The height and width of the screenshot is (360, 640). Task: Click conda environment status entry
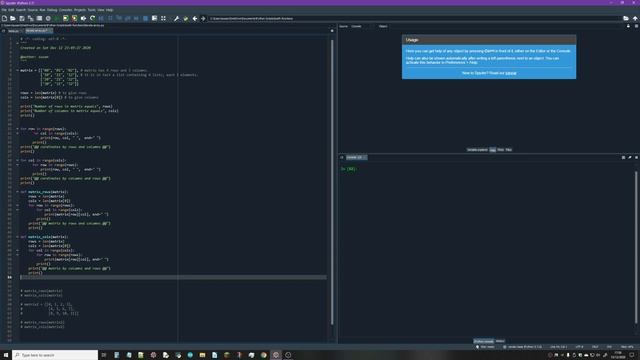(x=523, y=347)
